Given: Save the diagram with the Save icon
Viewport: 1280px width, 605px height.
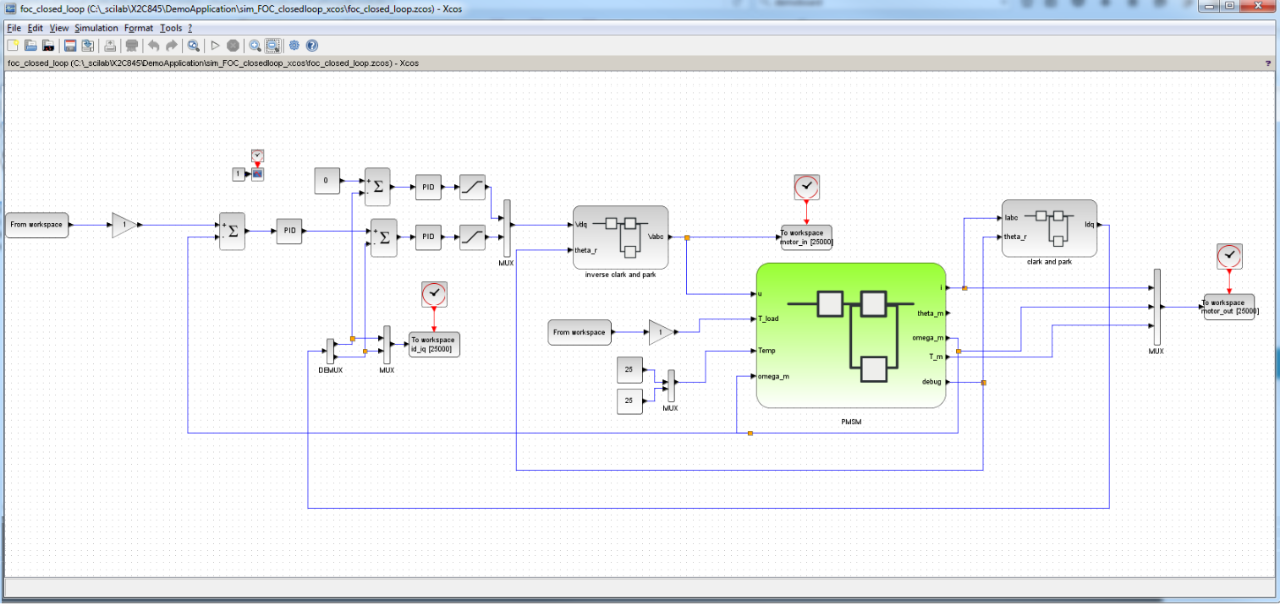Looking at the screenshot, I should coord(70,45).
